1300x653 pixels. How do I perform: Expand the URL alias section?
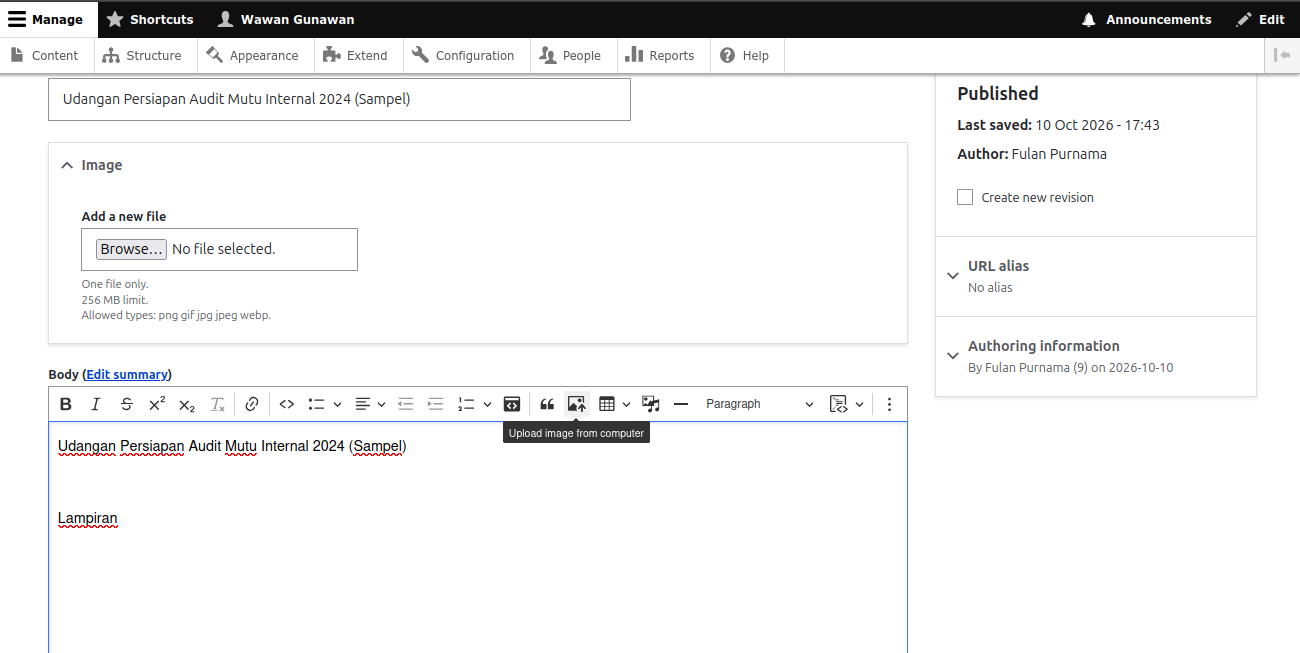point(1095,276)
